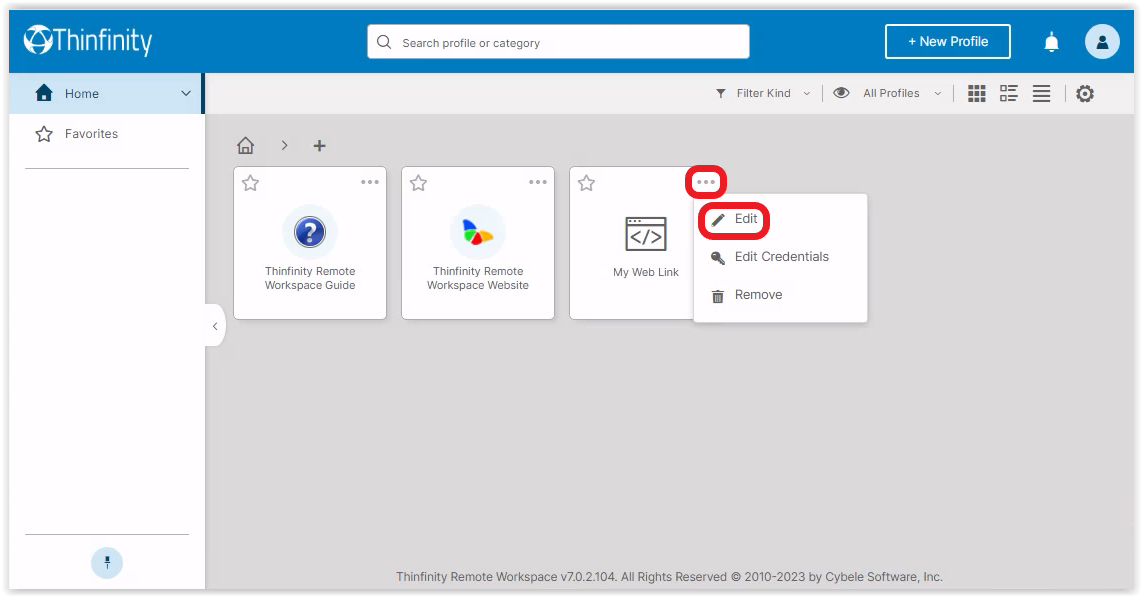1142x597 pixels.
Task: Open the notifications bell
Action: tap(1051, 42)
